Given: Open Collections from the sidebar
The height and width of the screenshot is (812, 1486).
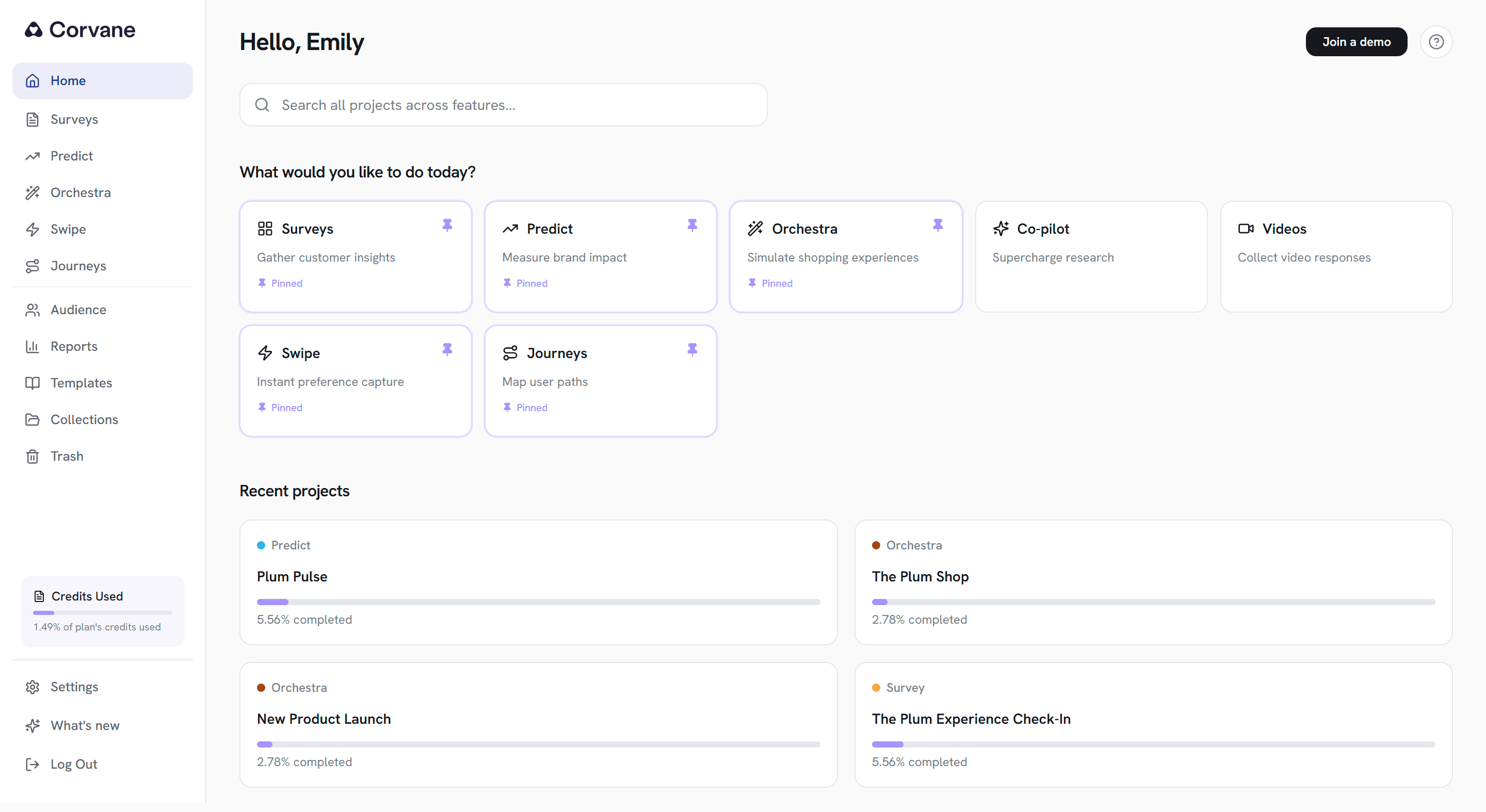Looking at the screenshot, I should point(84,419).
